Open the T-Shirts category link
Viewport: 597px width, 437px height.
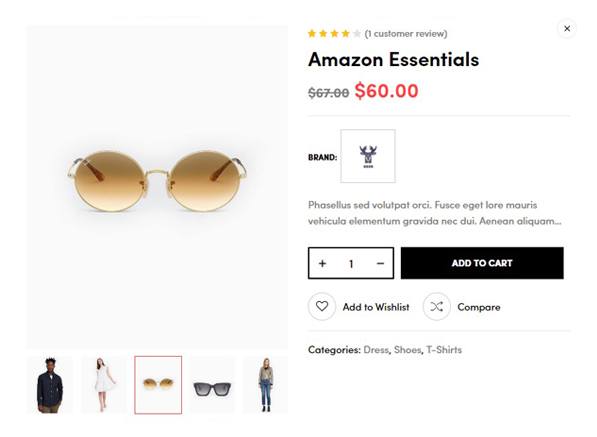pyautogui.click(x=444, y=350)
